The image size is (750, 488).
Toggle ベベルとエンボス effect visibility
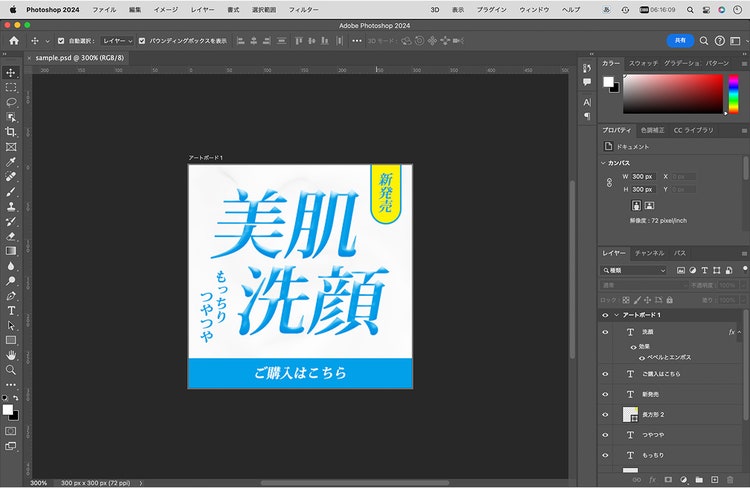coord(642,358)
